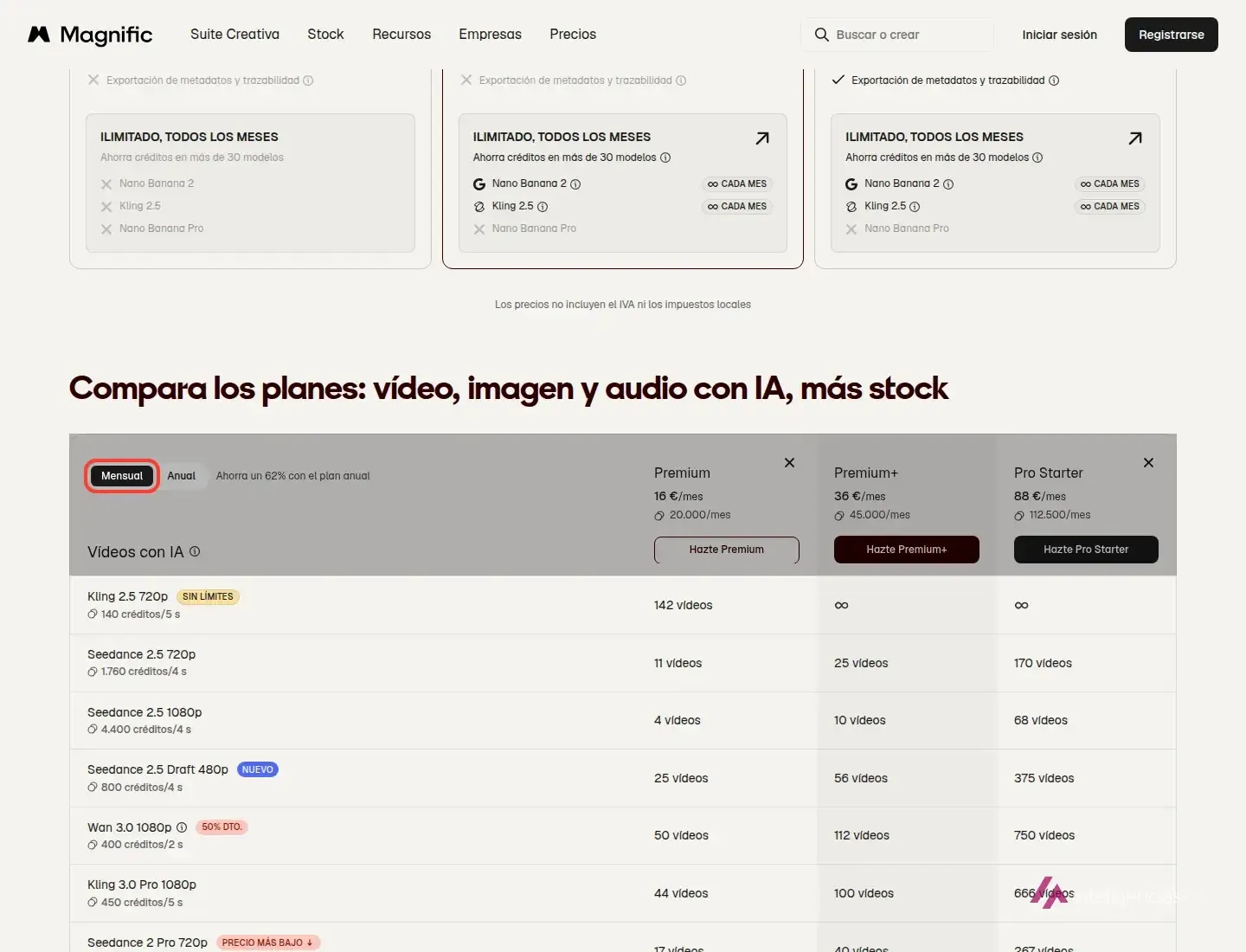This screenshot has width=1246, height=952.
Task: Click Hazte Pro Starter button
Action: (x=1086, y=550)
